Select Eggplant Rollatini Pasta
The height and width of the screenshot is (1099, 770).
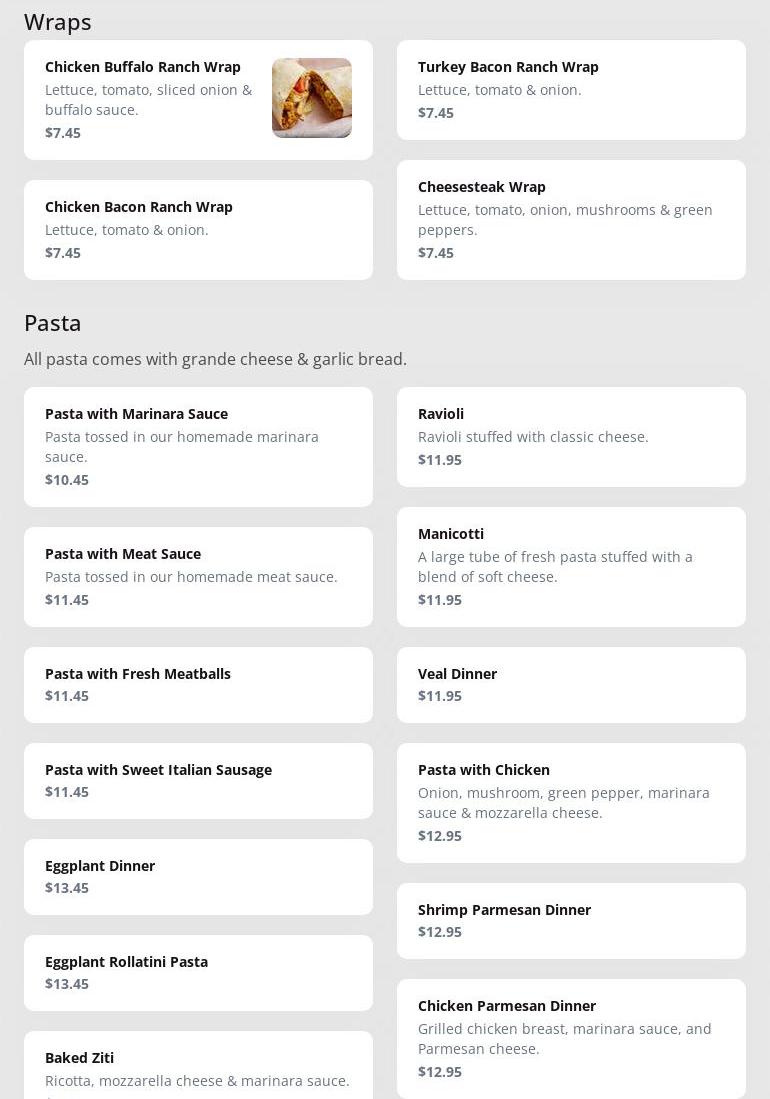click(x=198, y=973)
